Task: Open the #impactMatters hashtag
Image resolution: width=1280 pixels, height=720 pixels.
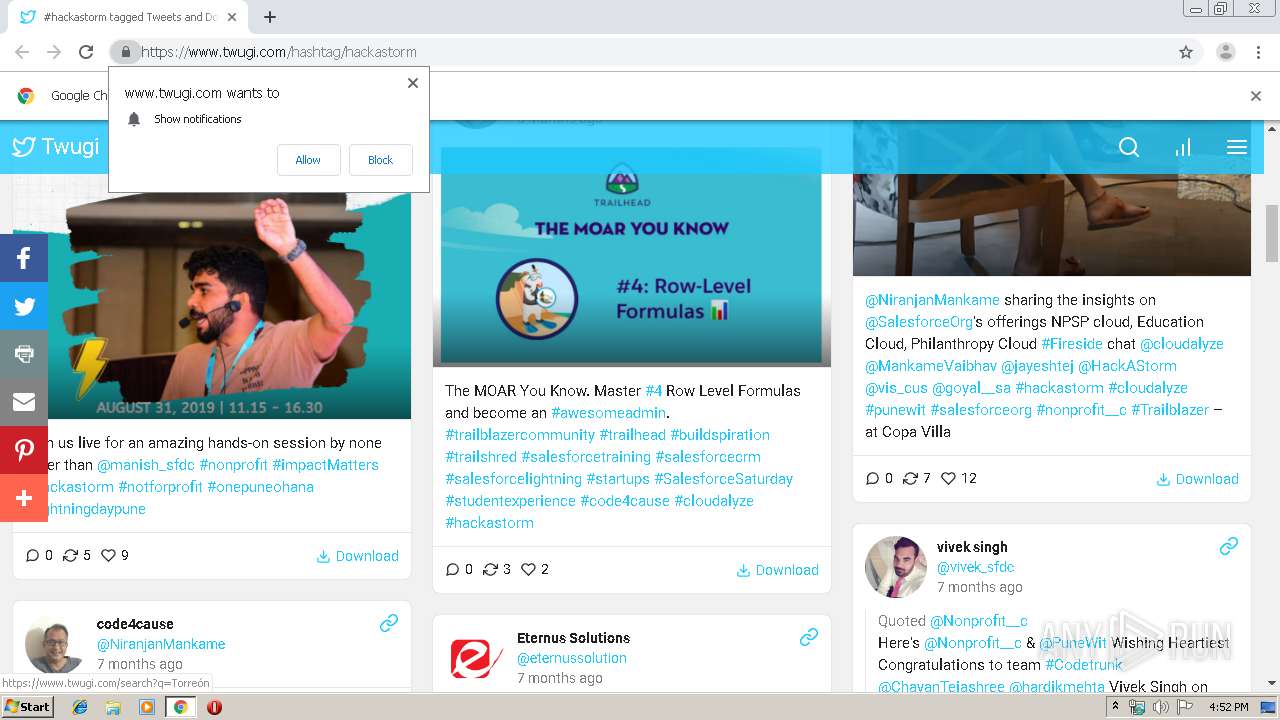Action: 325,465
